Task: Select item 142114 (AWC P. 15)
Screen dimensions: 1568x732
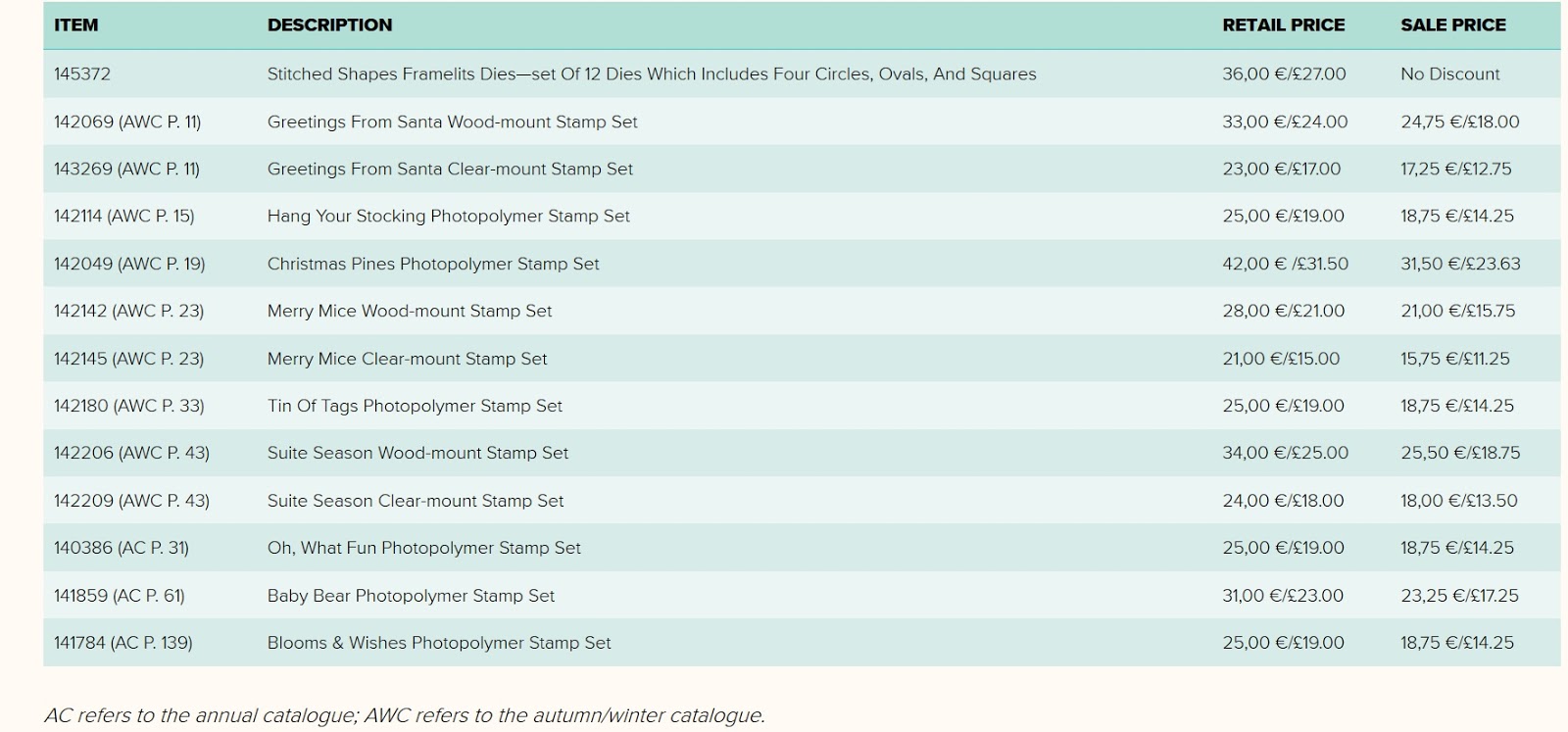Action: pos(124,216)
